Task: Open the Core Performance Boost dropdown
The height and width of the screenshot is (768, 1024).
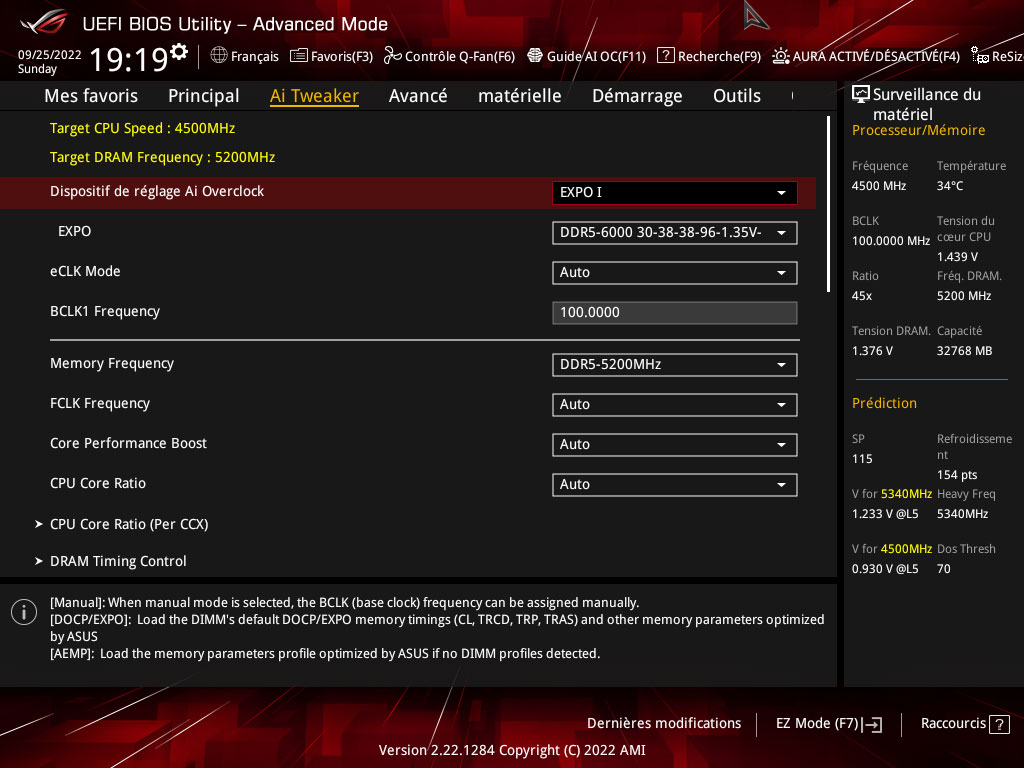Action: pyautogui.click(x=674, y=444)
